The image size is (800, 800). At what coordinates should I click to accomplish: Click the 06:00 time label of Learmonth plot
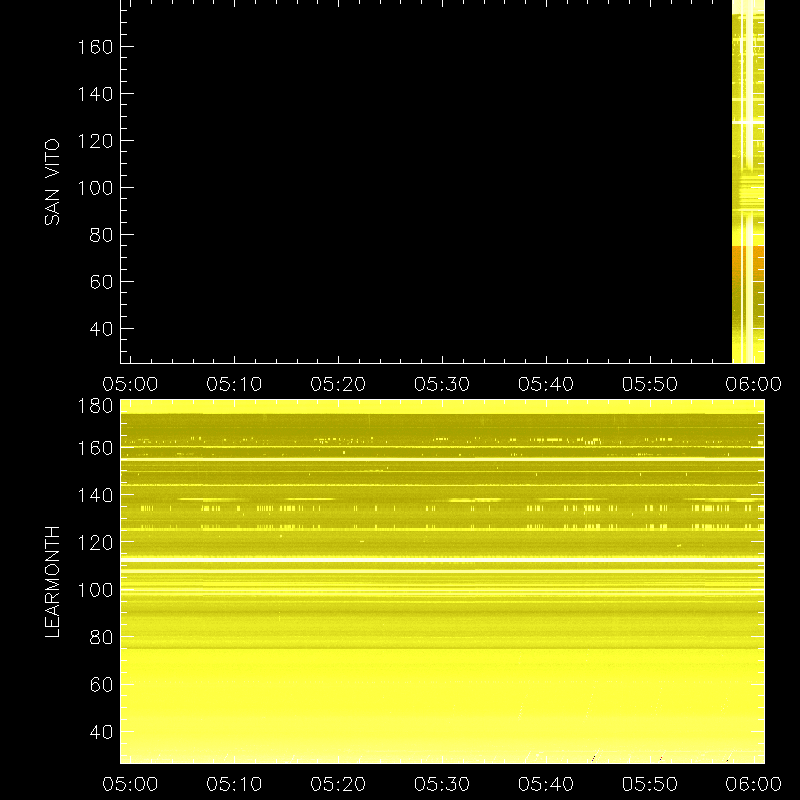tap(754, 784)
